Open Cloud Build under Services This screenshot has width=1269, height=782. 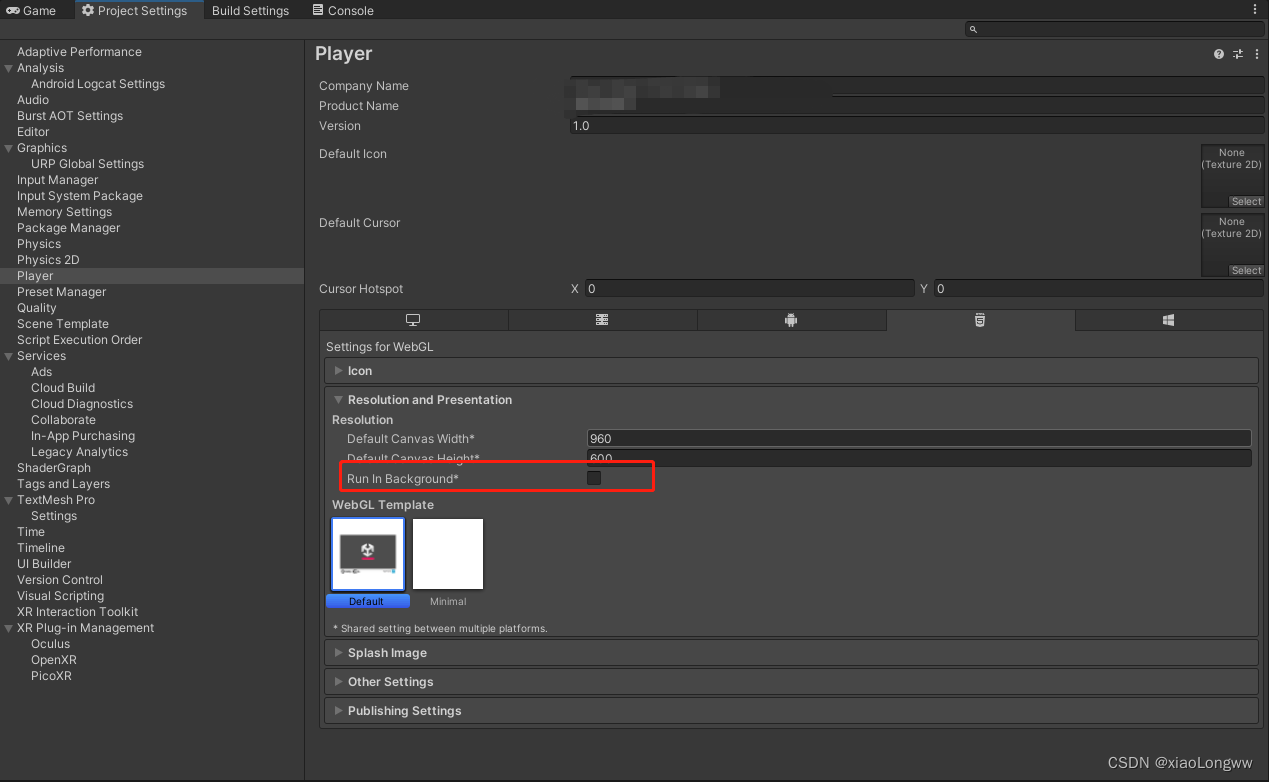click(x=63, y=388)
